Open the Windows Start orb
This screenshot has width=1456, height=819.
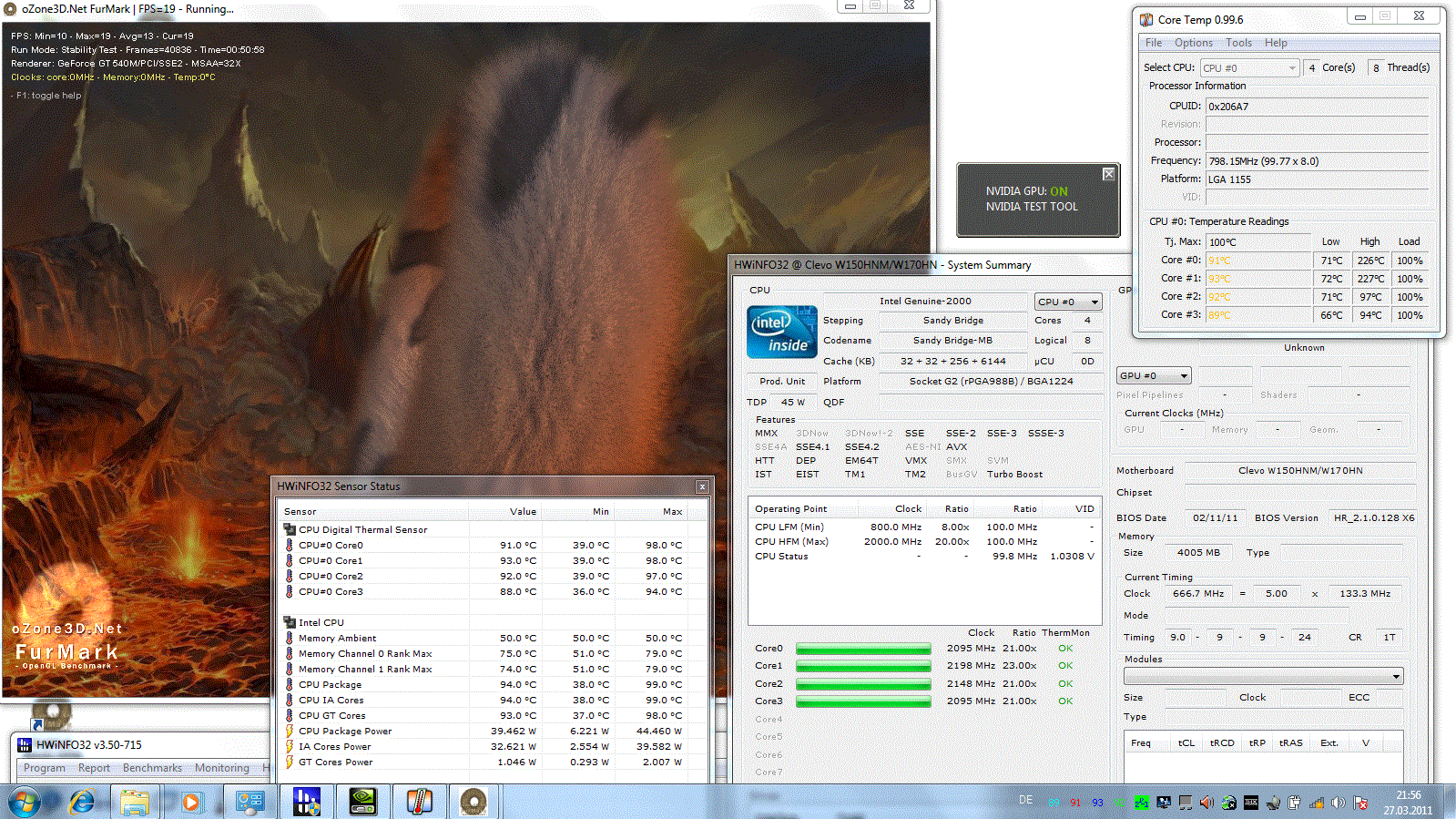point(25,802)
